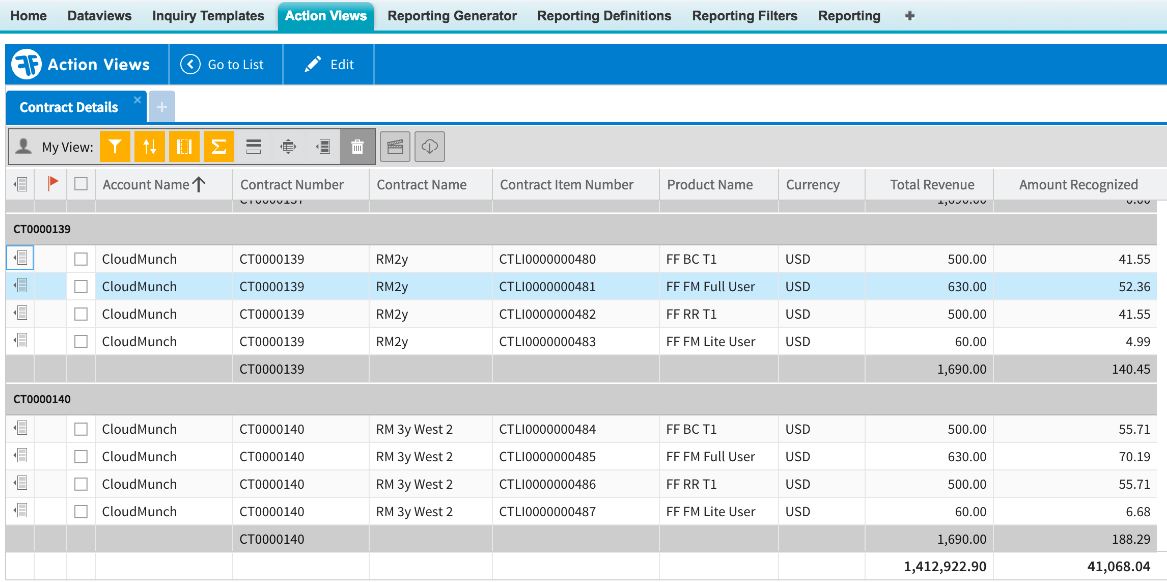This screenshot has width=1167, height=582.
Task: Sort by Account Name column header
Action: [146, 184]
